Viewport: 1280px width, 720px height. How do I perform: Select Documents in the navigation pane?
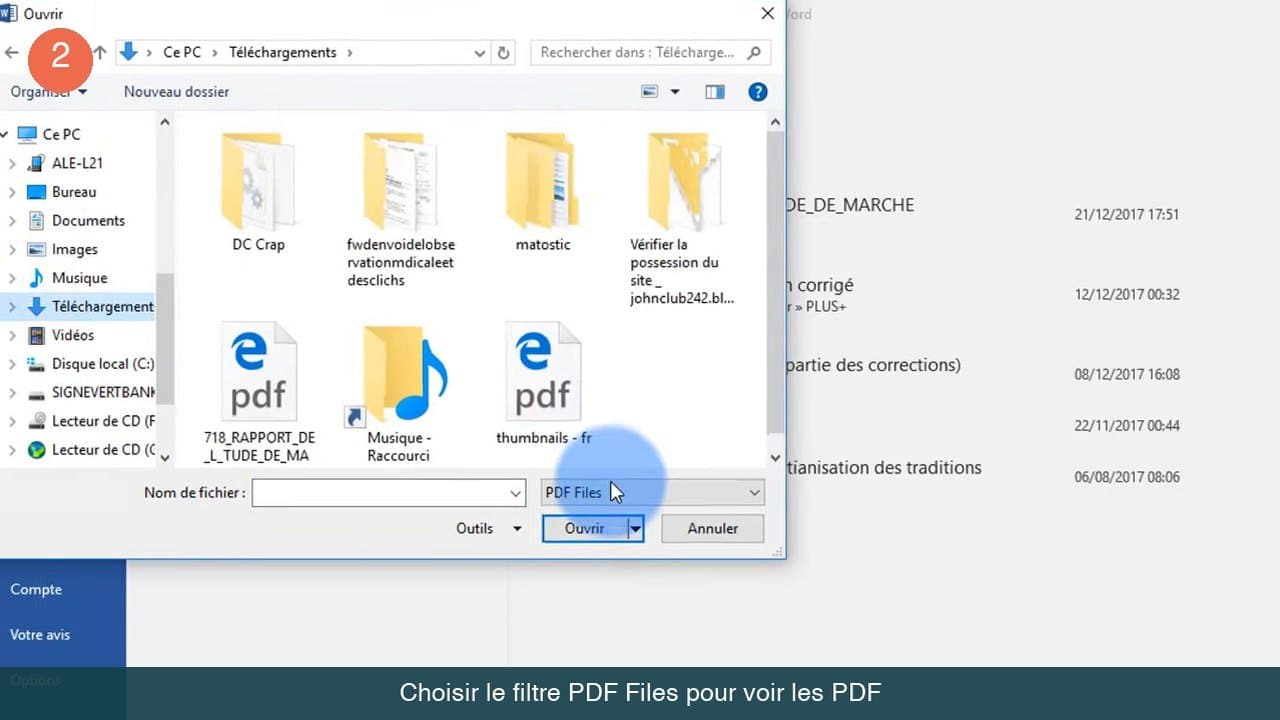88,221
